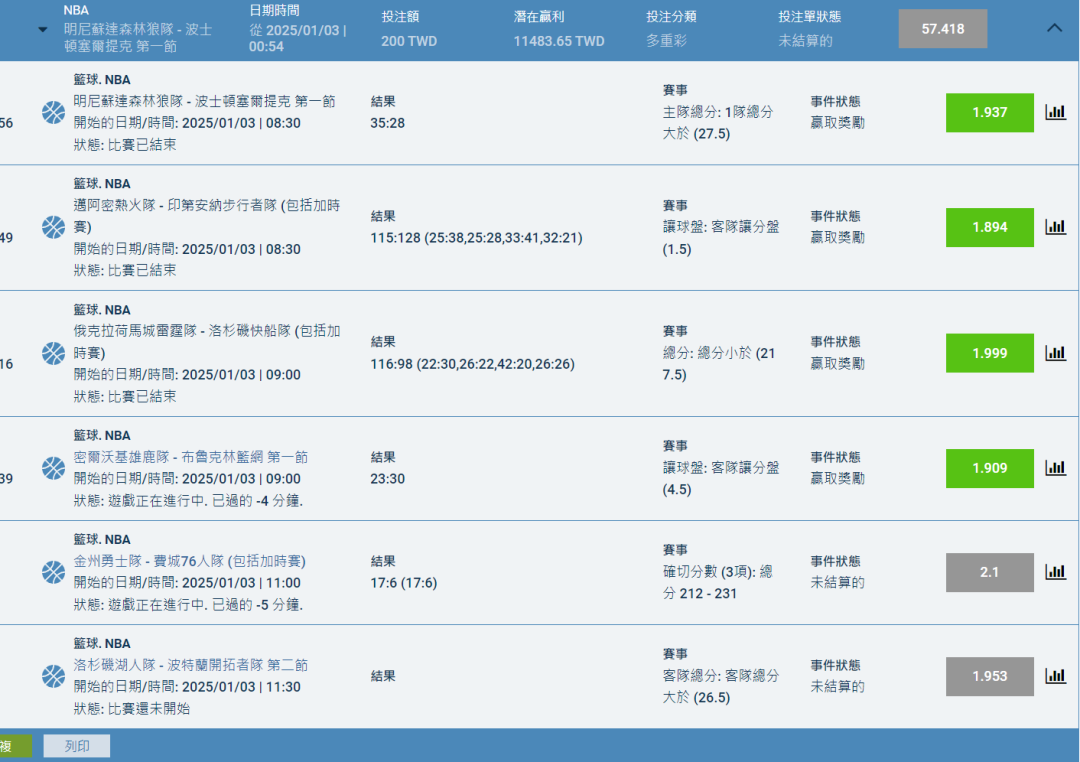Click the partially visible green button at bottom-left
The image size is (1080, 762).
coord(15,745)
